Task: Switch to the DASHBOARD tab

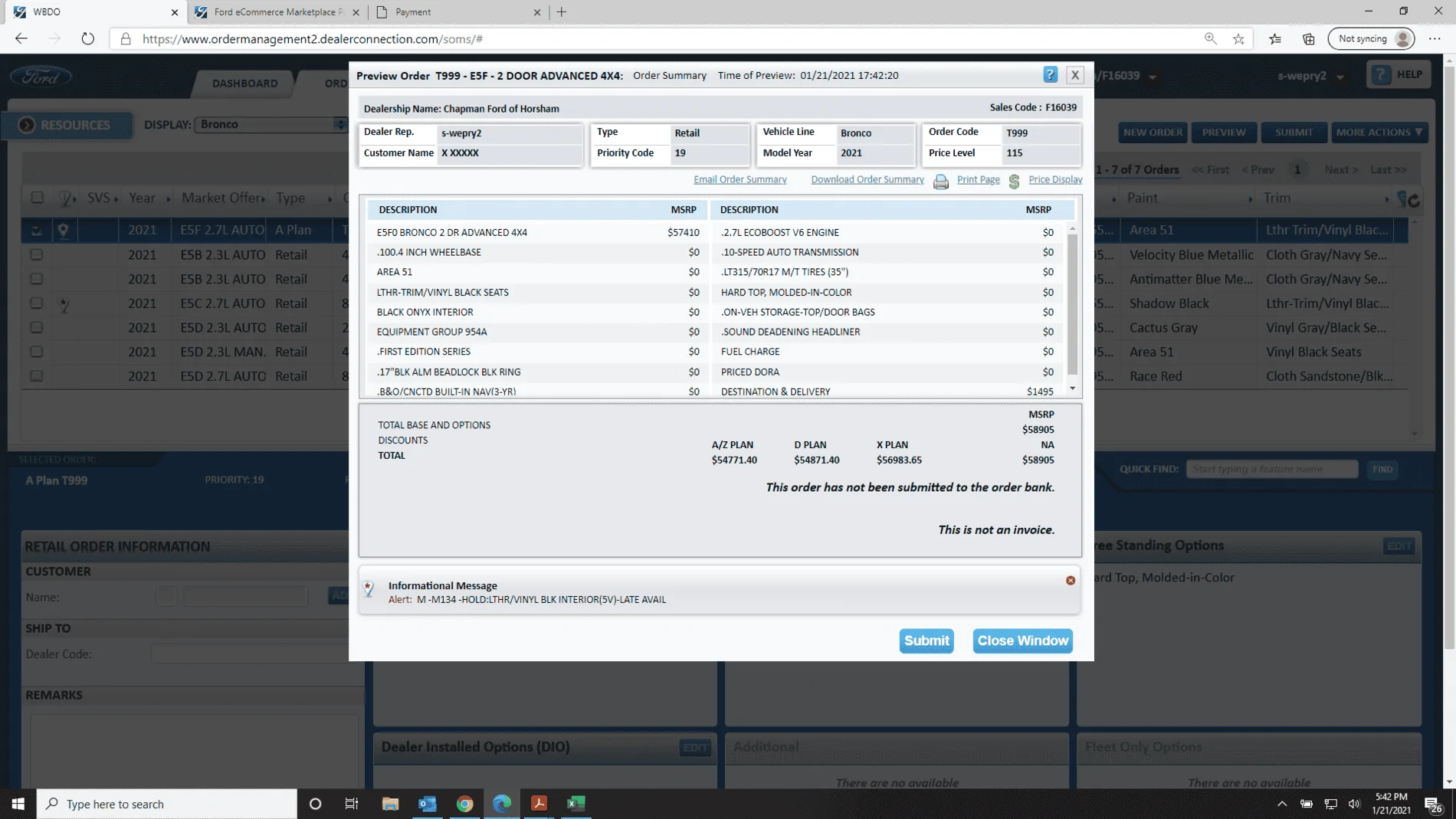Action: (245, 84)
